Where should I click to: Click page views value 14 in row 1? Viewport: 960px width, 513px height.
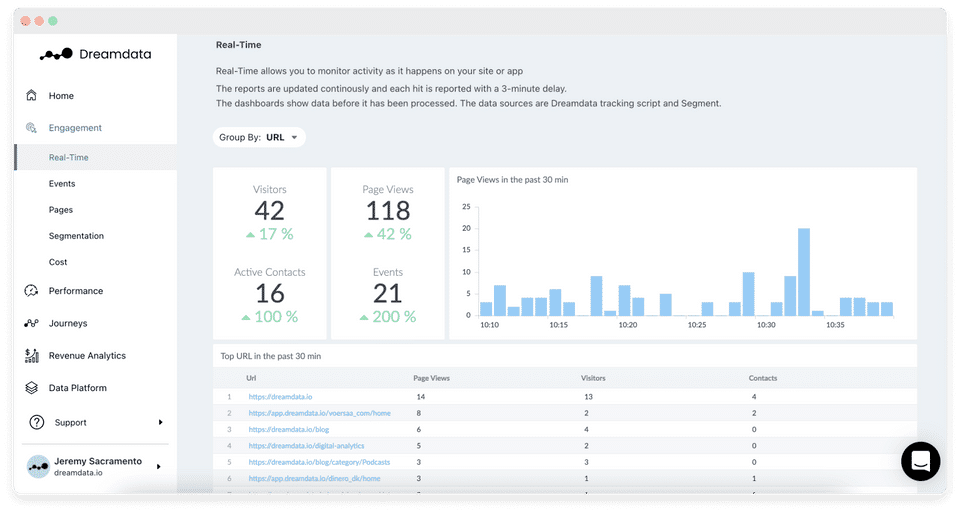coord(421,397)
